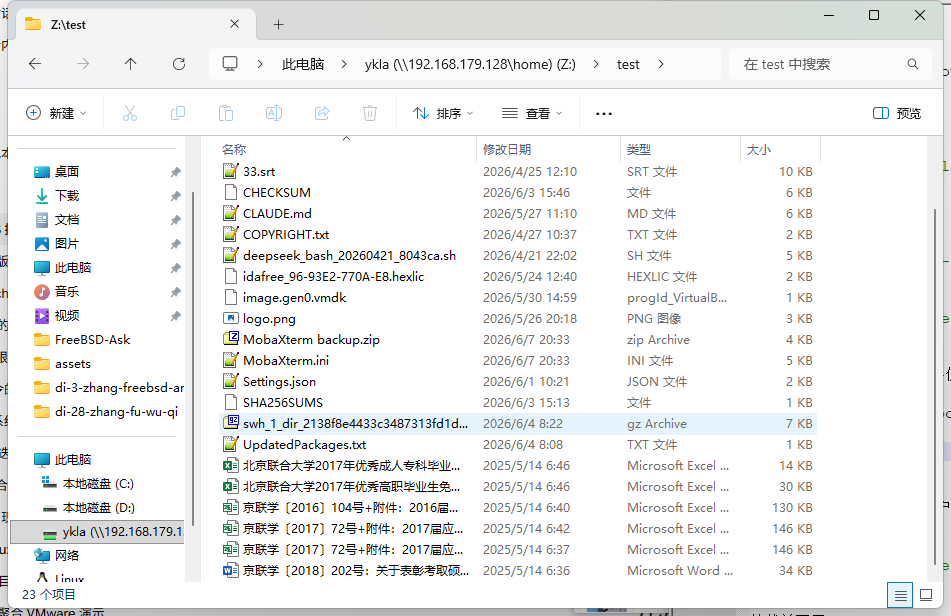Navigate up one folder level
This screenshot has height=616, width=951.
130,64
